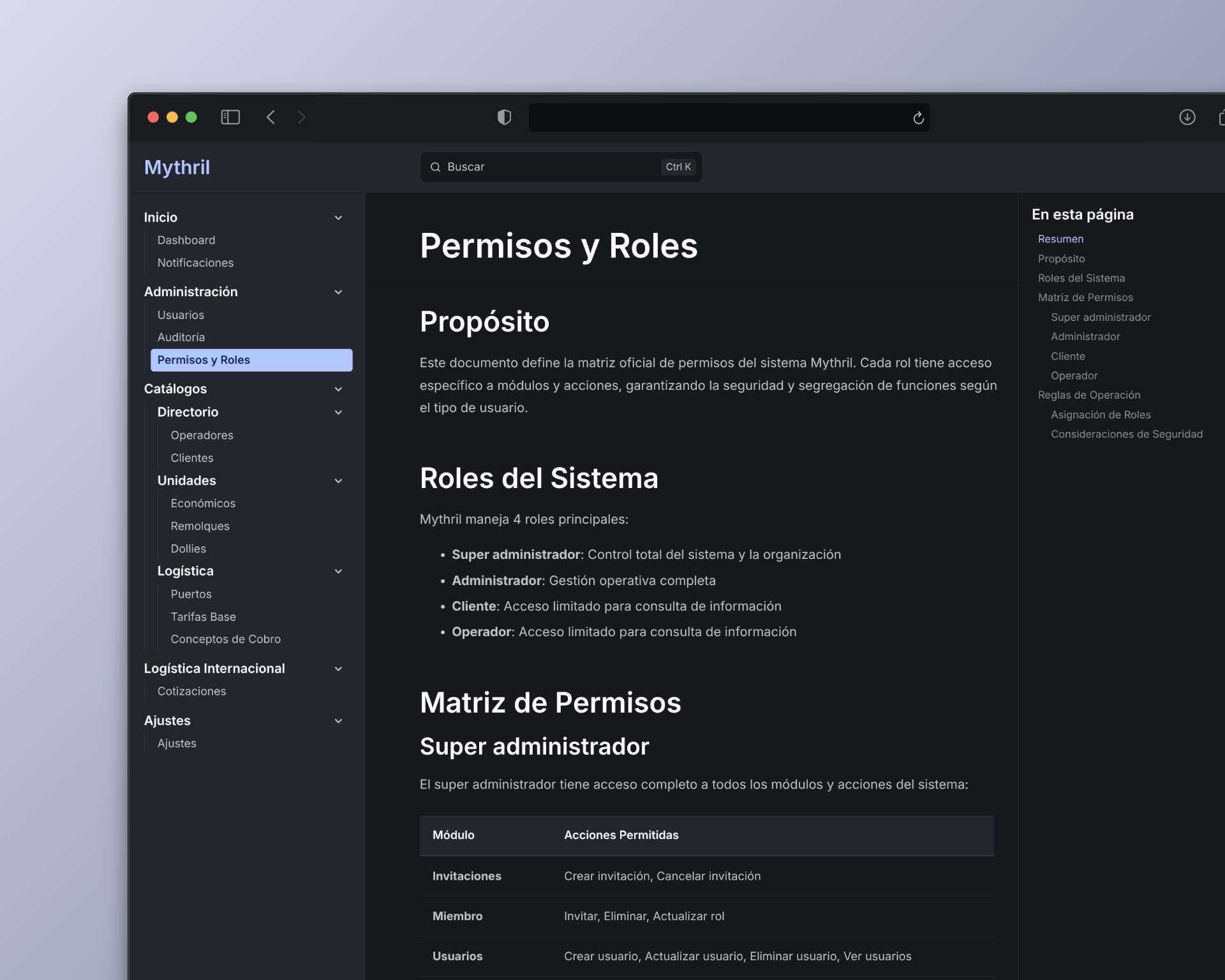Collapse the Directorio subsection chevron
Screen dimensions: 1225x980
[x=339, y=413]
